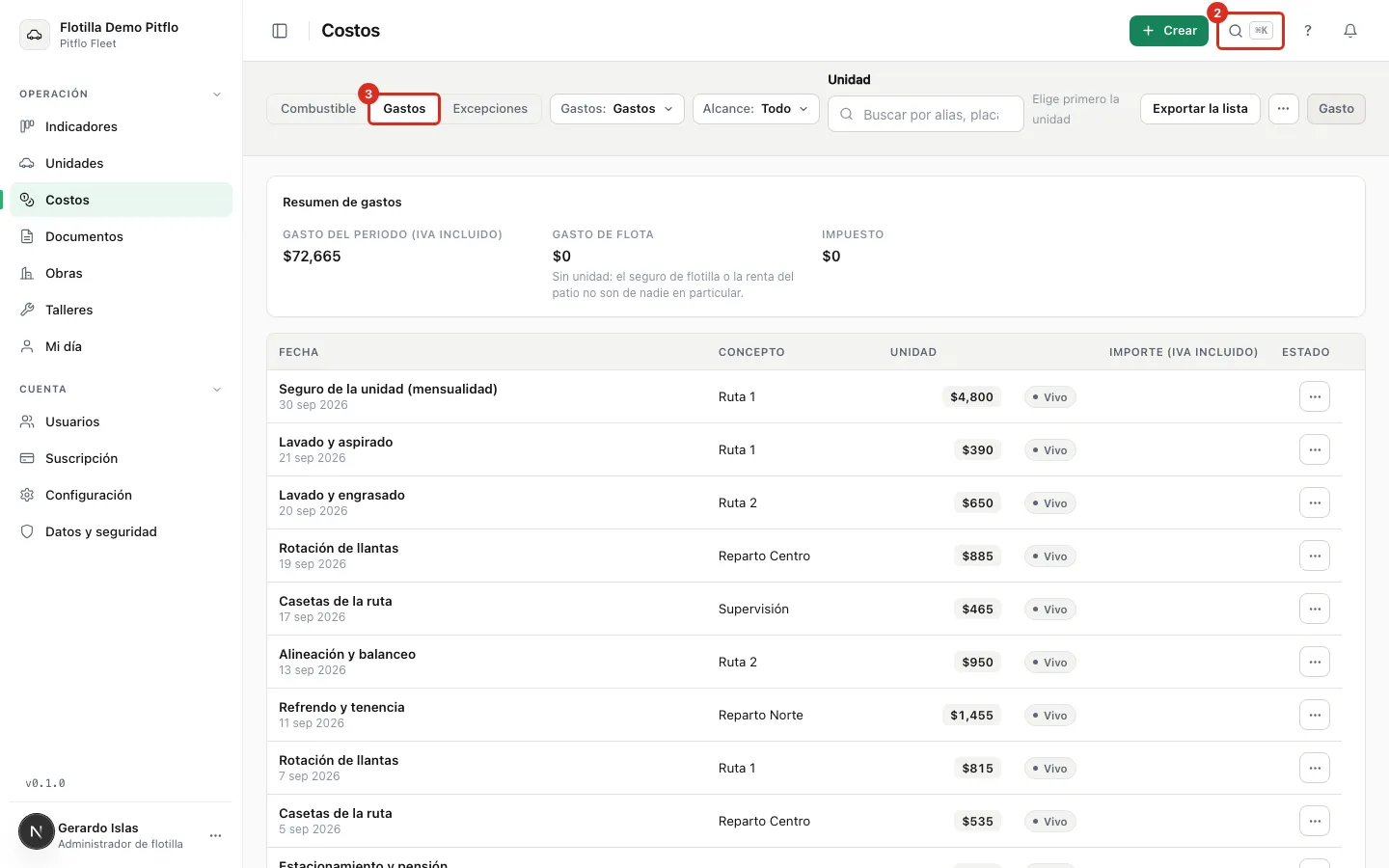The image size is (1389, 868).
Task: Open row menu for Refrendo y tenencia
Action: [1315, 715]
